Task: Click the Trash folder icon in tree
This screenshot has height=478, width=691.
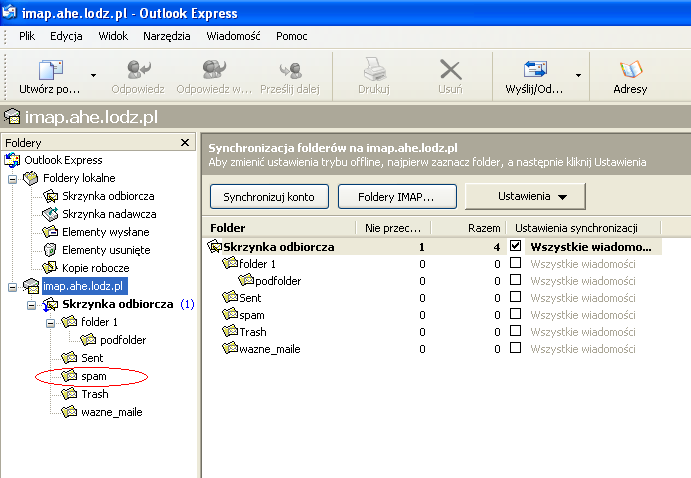Action: 69,393
